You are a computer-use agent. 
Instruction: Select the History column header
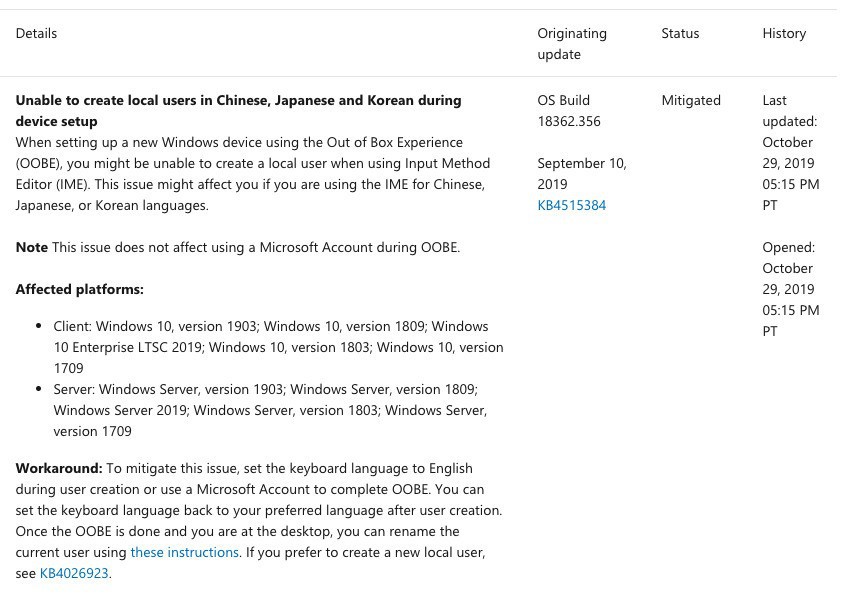(x=784, y=33)
